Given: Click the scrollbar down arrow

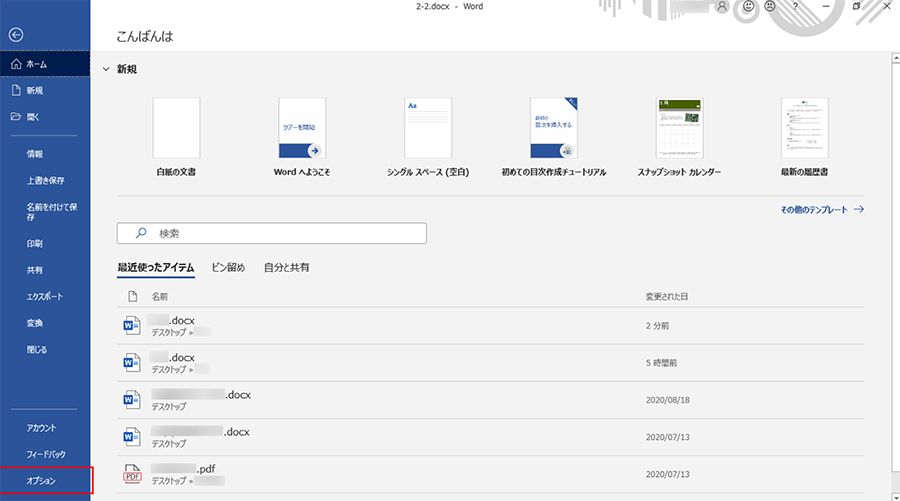Looking at the screenshot, I should (x=895, y=496).
